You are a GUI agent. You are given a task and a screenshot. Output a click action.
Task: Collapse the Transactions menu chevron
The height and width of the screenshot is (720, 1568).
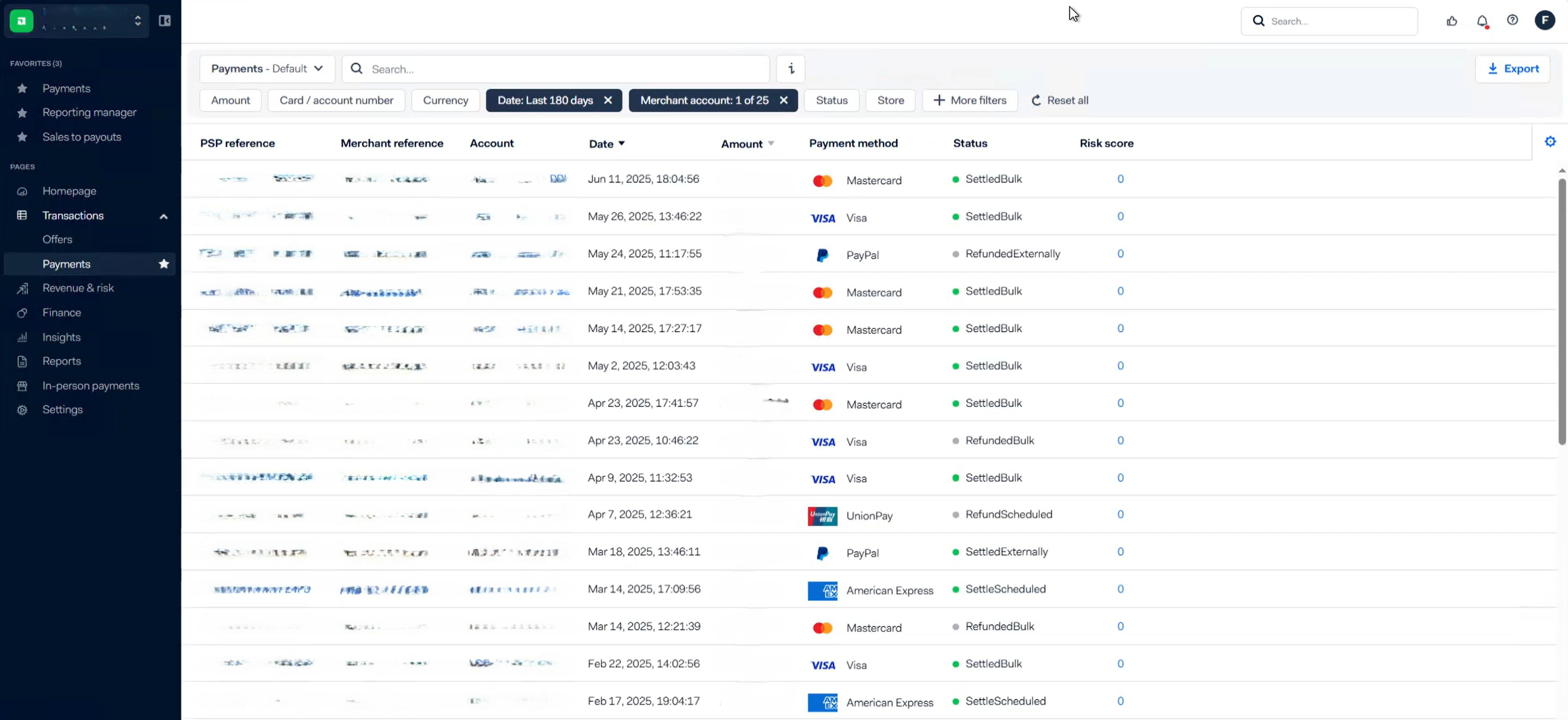click(x=163, y=216)
